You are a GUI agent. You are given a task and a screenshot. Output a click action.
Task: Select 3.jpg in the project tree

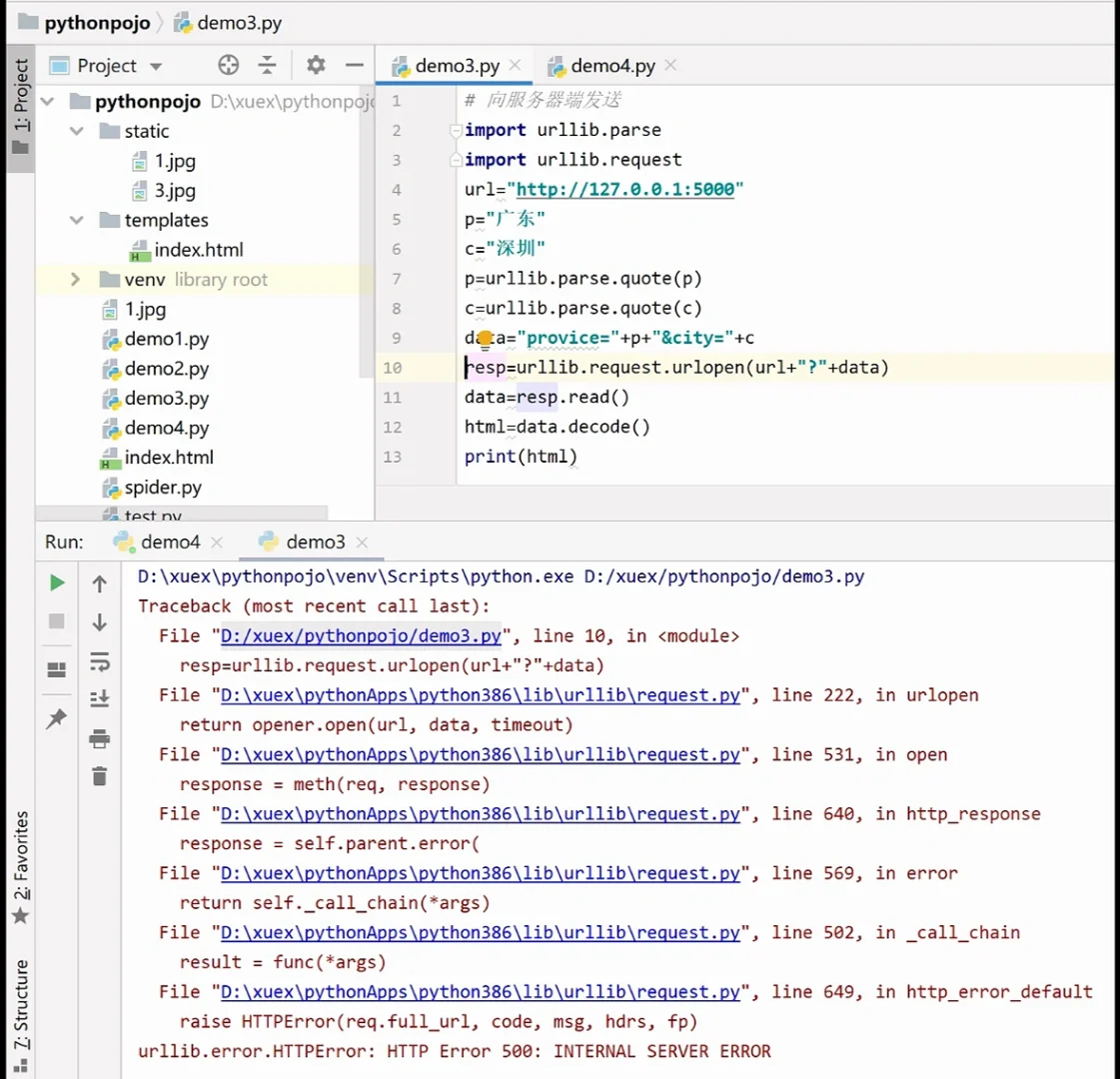[175, 191]
